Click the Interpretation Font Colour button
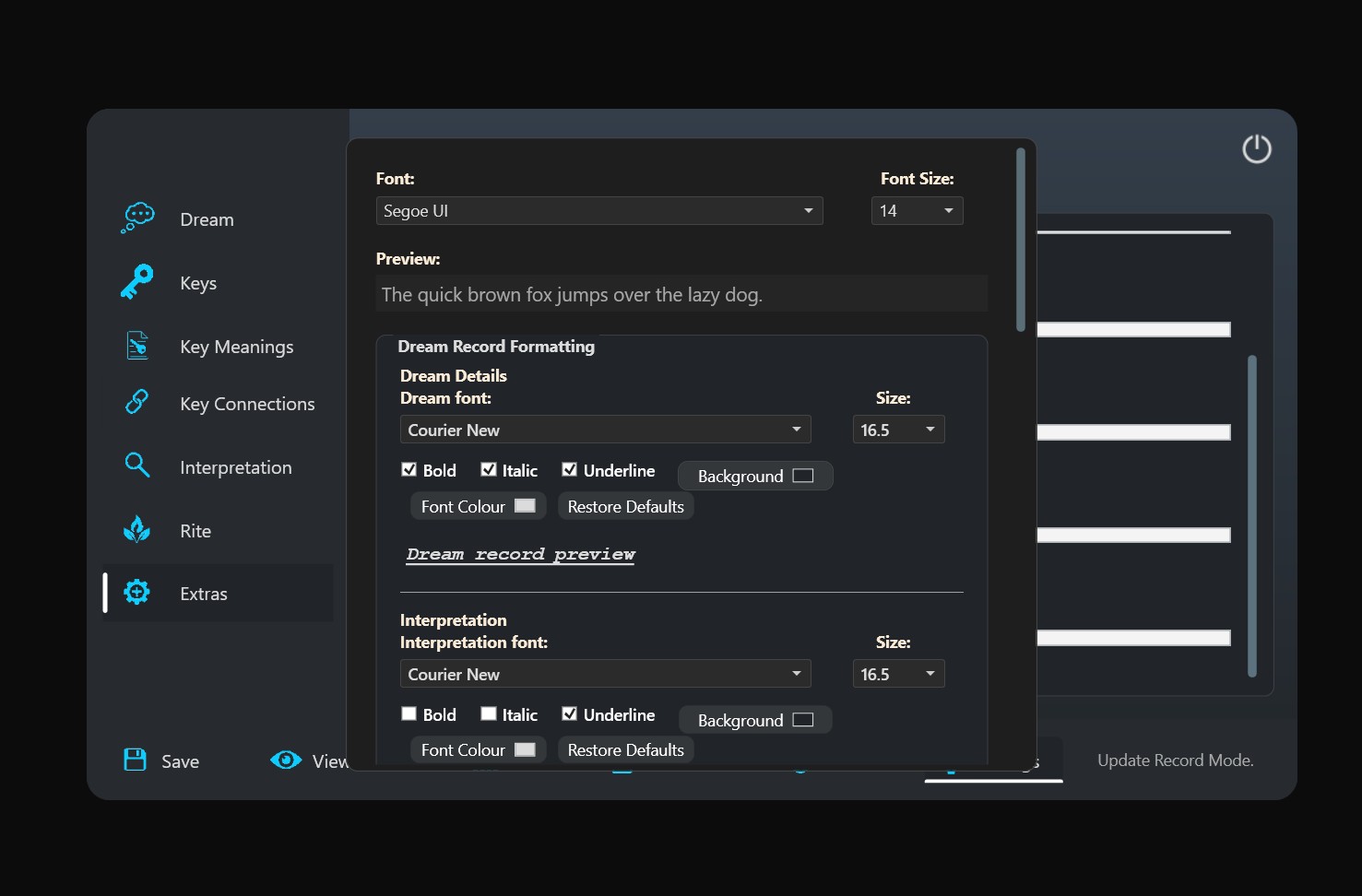 [479, 749]
